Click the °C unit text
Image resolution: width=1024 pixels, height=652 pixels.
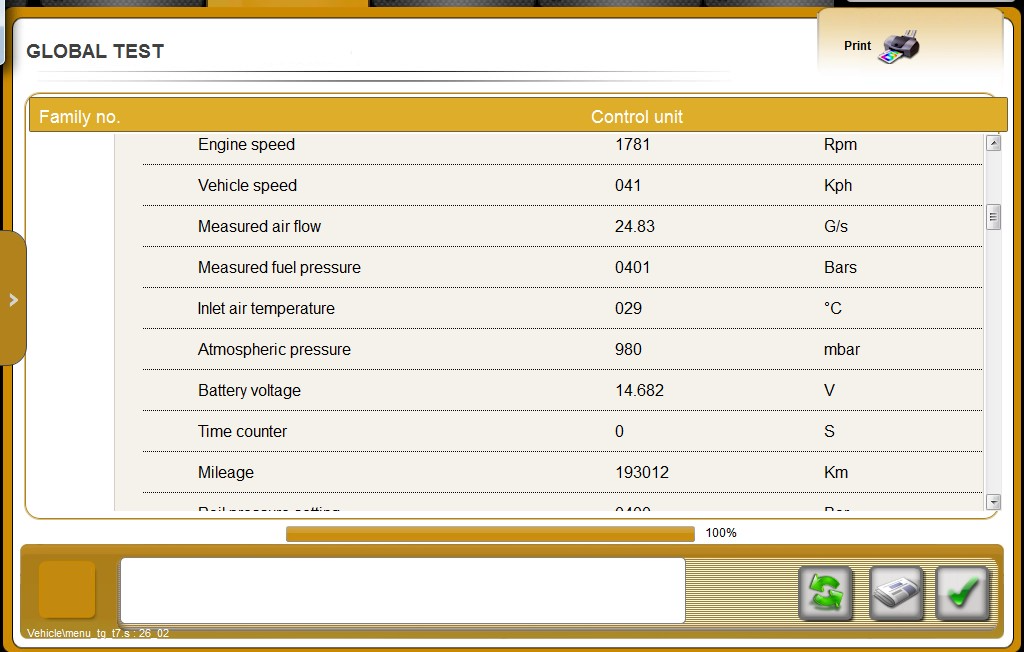(x=833, y=308)
